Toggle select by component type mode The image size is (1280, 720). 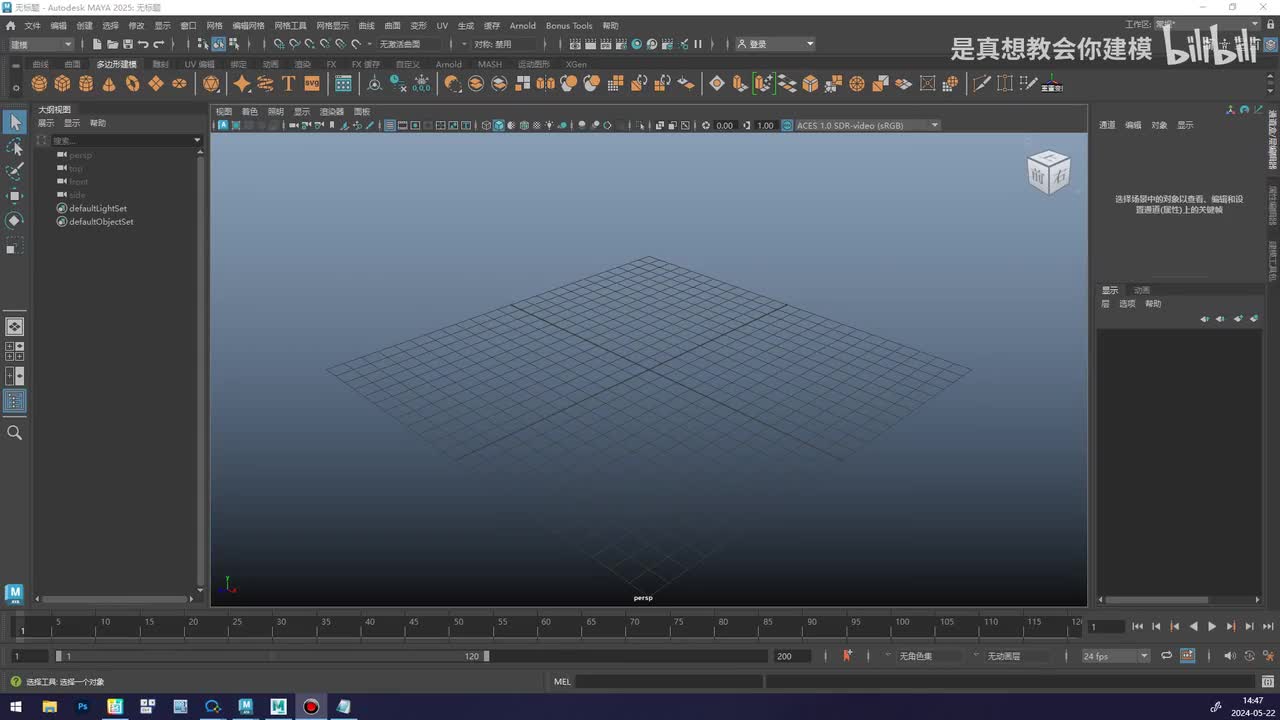coord(234,44)
